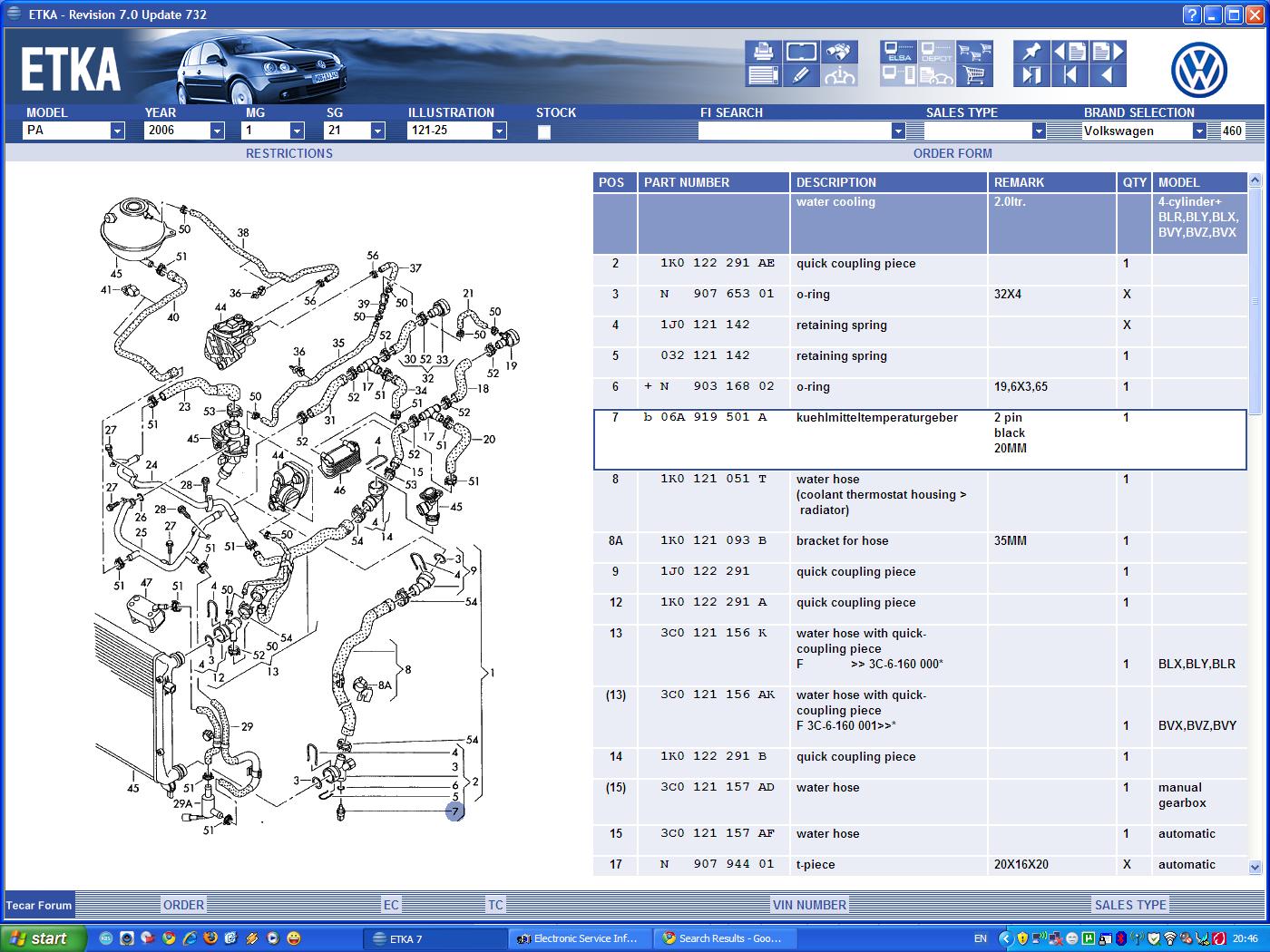The image size is (1270, 952).
Task: Click the FI SEARCH input field
Action: click(x=794, y=131)
